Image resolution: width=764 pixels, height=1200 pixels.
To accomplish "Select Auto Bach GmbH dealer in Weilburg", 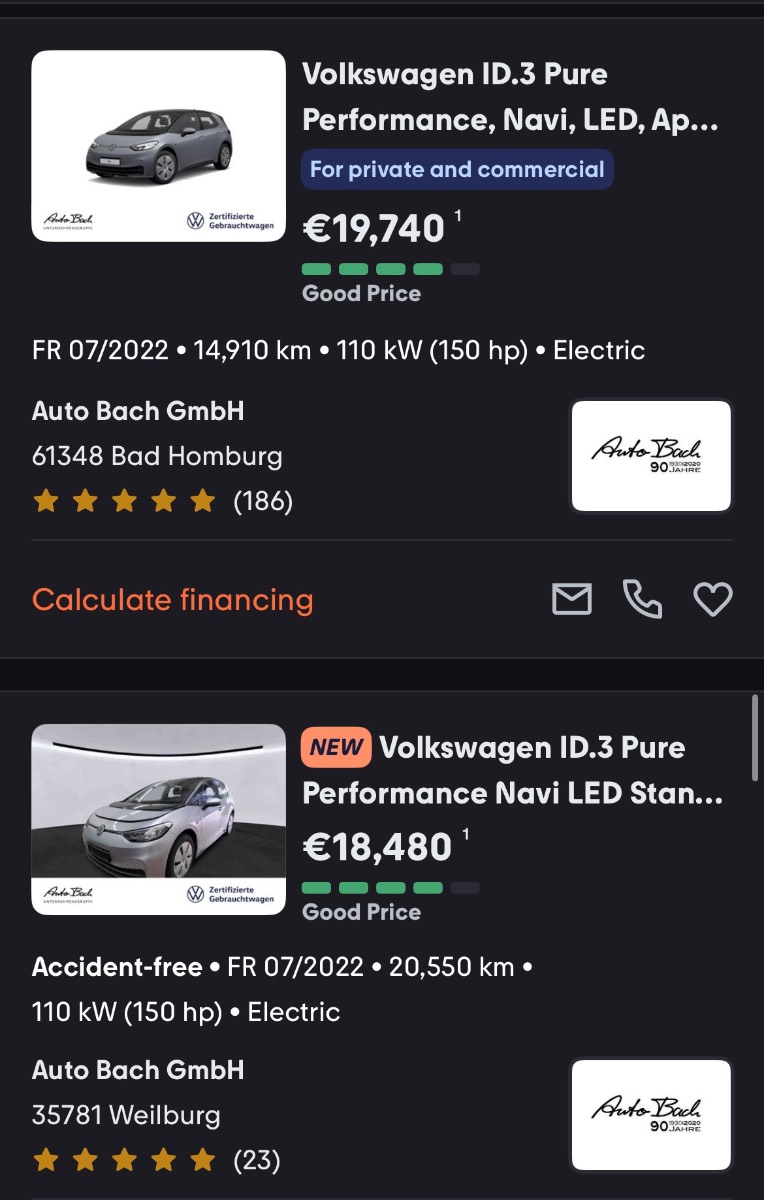I will (x=138, y=1070).
